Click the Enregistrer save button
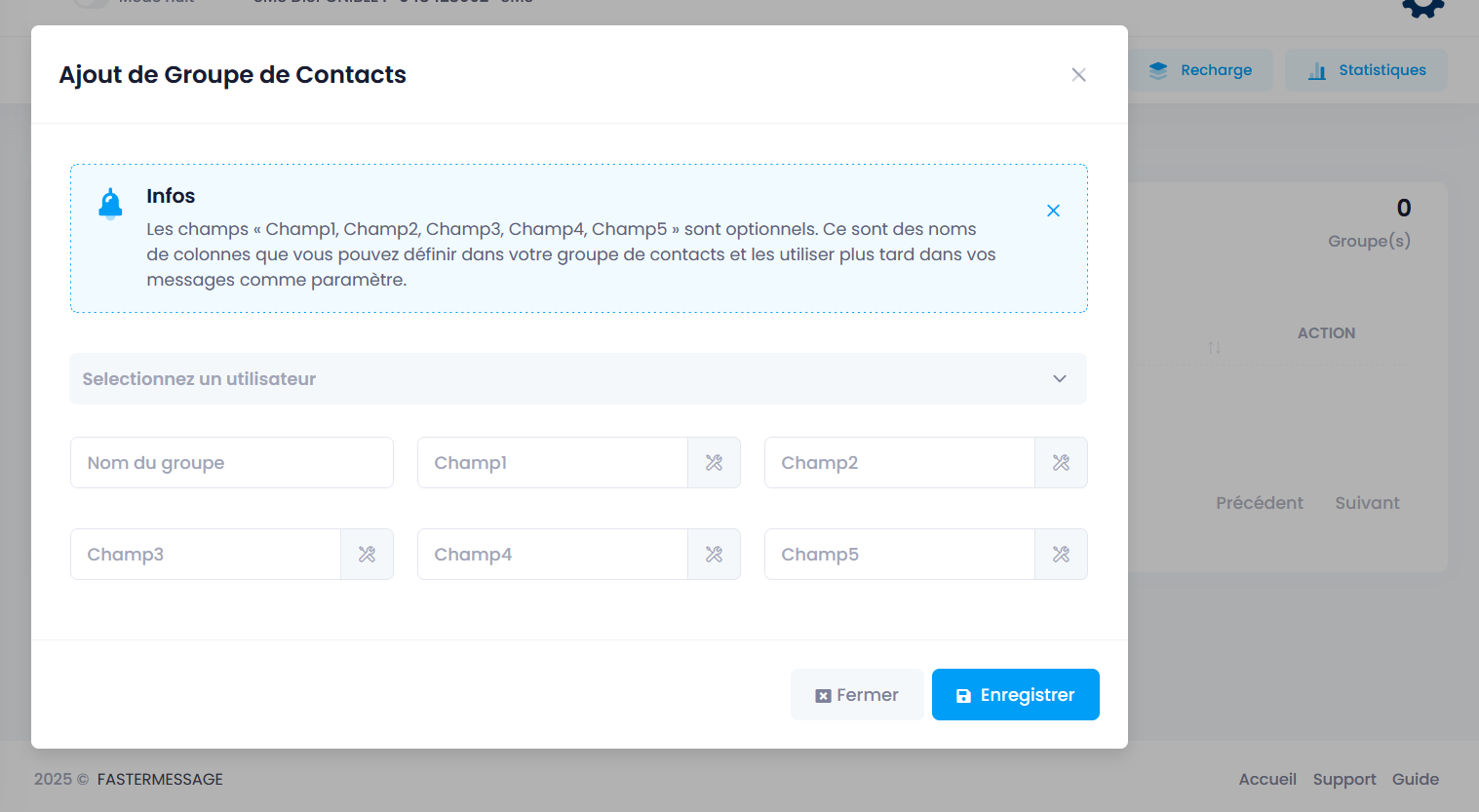1479x812 pixels. click(1015, 695)
